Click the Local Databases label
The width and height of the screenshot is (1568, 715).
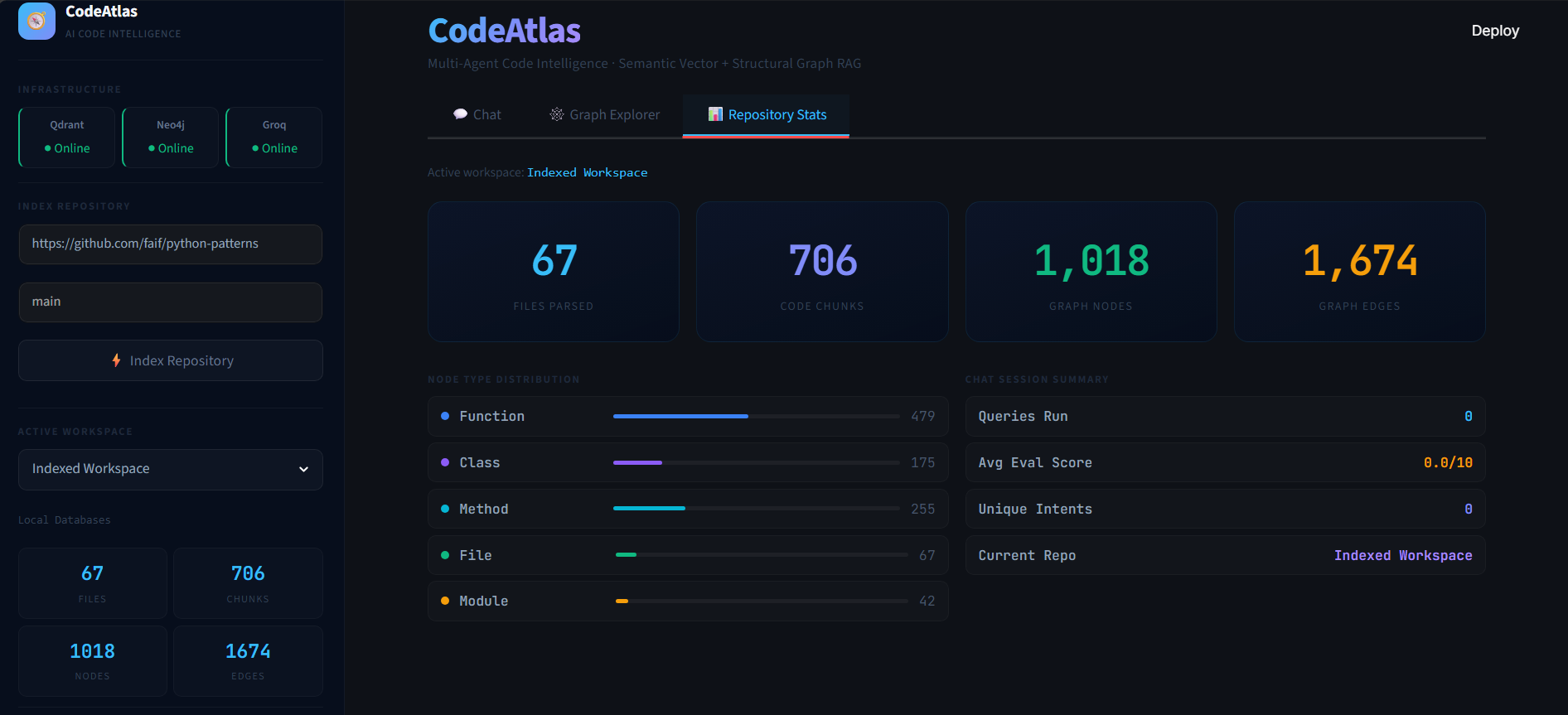tap(65, 520)
